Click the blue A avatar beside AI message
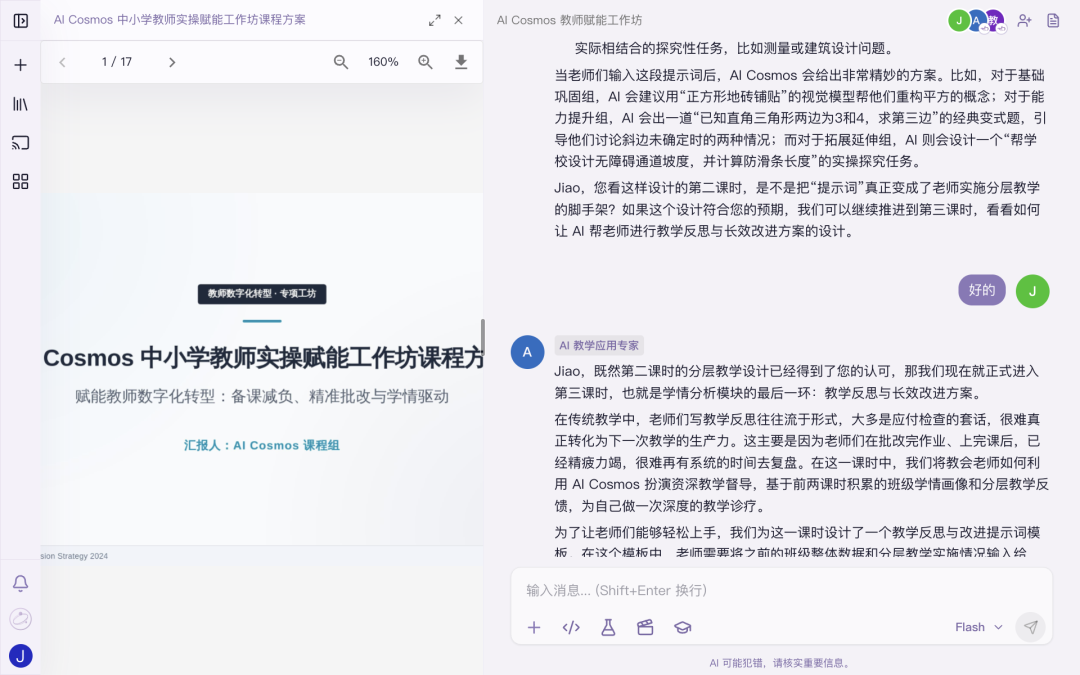This screenshot has width=1080, height=675. point(528,352)
